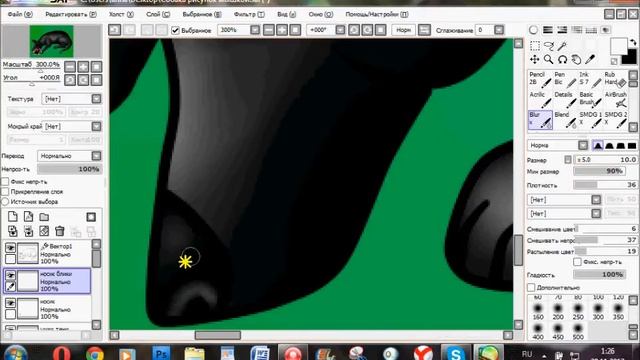640x360 pixels.
Task: Delete the selected layer with trash icon
Action: pos(60,231)
